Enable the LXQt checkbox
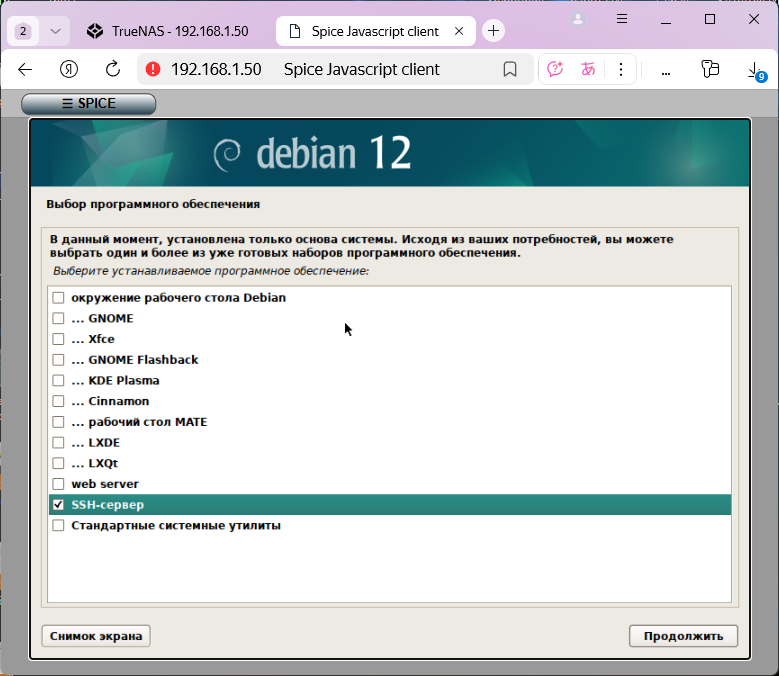779x676 pixels. (x=58, y=463)
